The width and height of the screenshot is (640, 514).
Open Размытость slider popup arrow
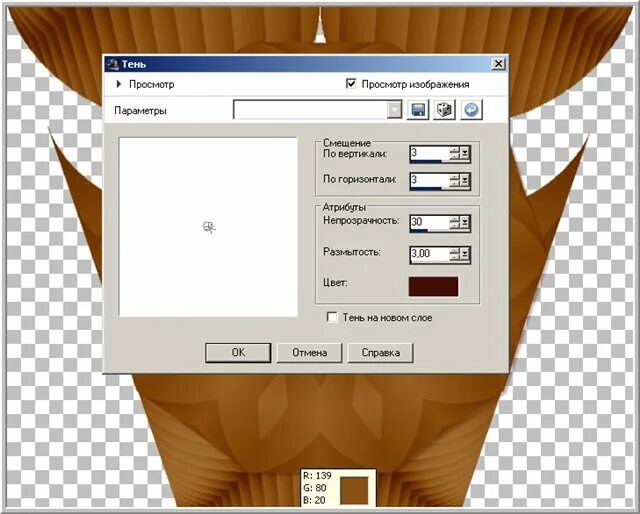click(x=465, y=254)
